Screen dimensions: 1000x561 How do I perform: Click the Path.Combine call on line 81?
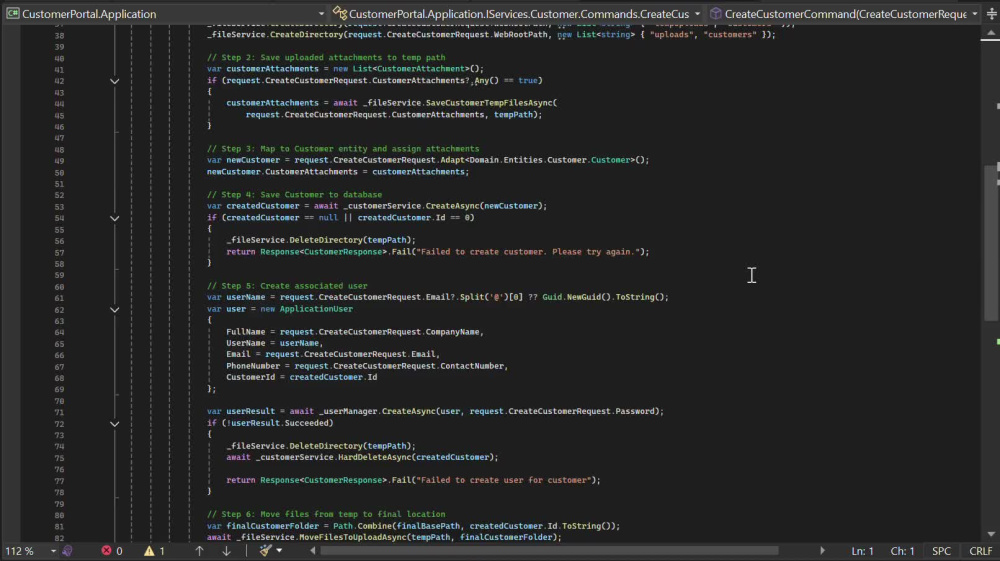tap(362, 526)
